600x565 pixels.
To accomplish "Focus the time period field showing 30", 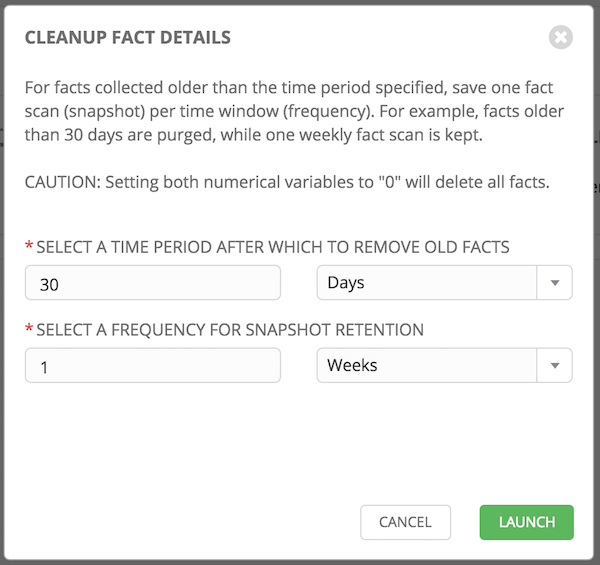I will point(153,283).
